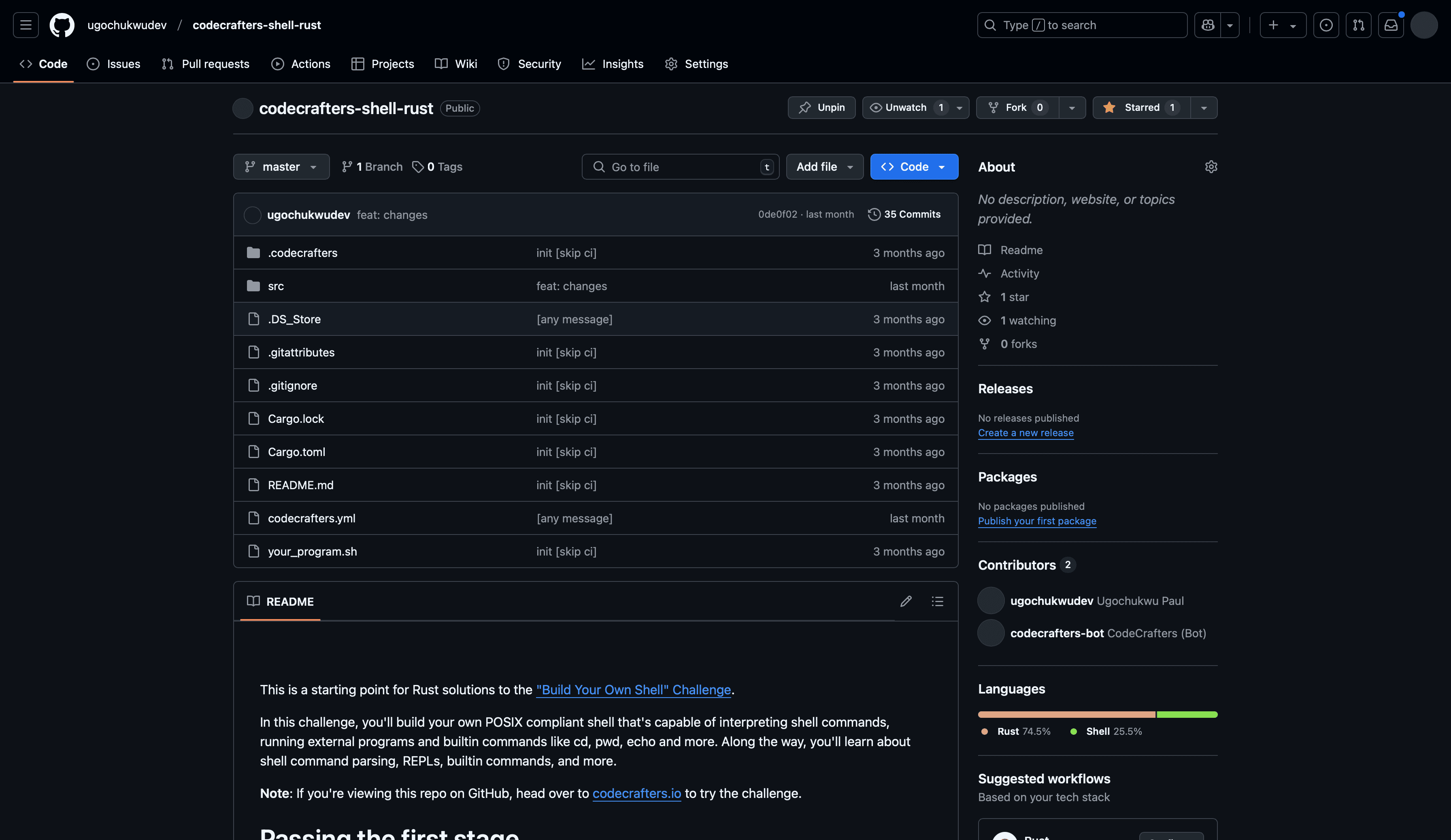Expand the blue Code dropdown button
The height and width of the screenshot is (840, 1451).
[x=914, y=167]
